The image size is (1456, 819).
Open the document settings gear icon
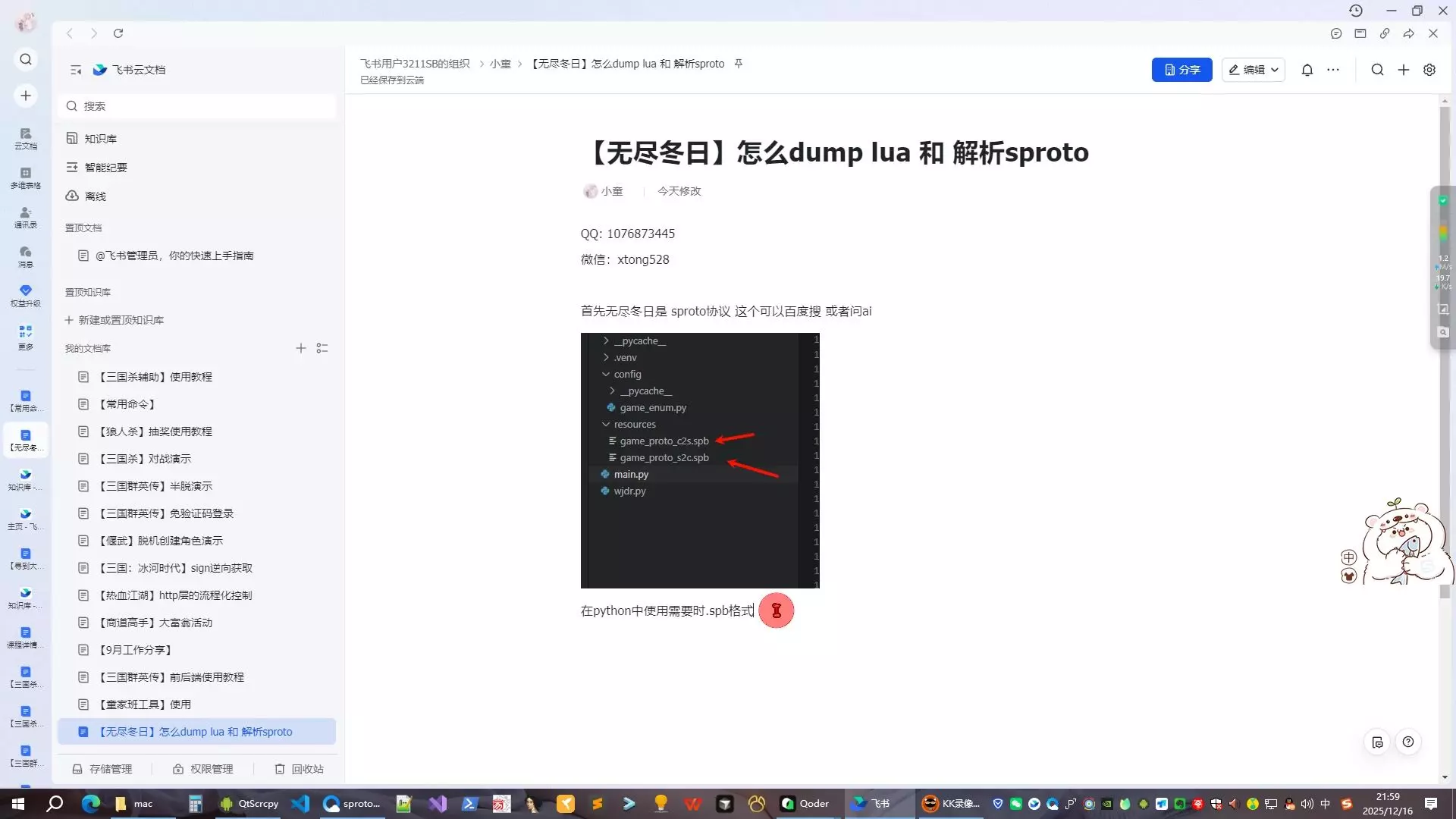tap(1429, 70)
